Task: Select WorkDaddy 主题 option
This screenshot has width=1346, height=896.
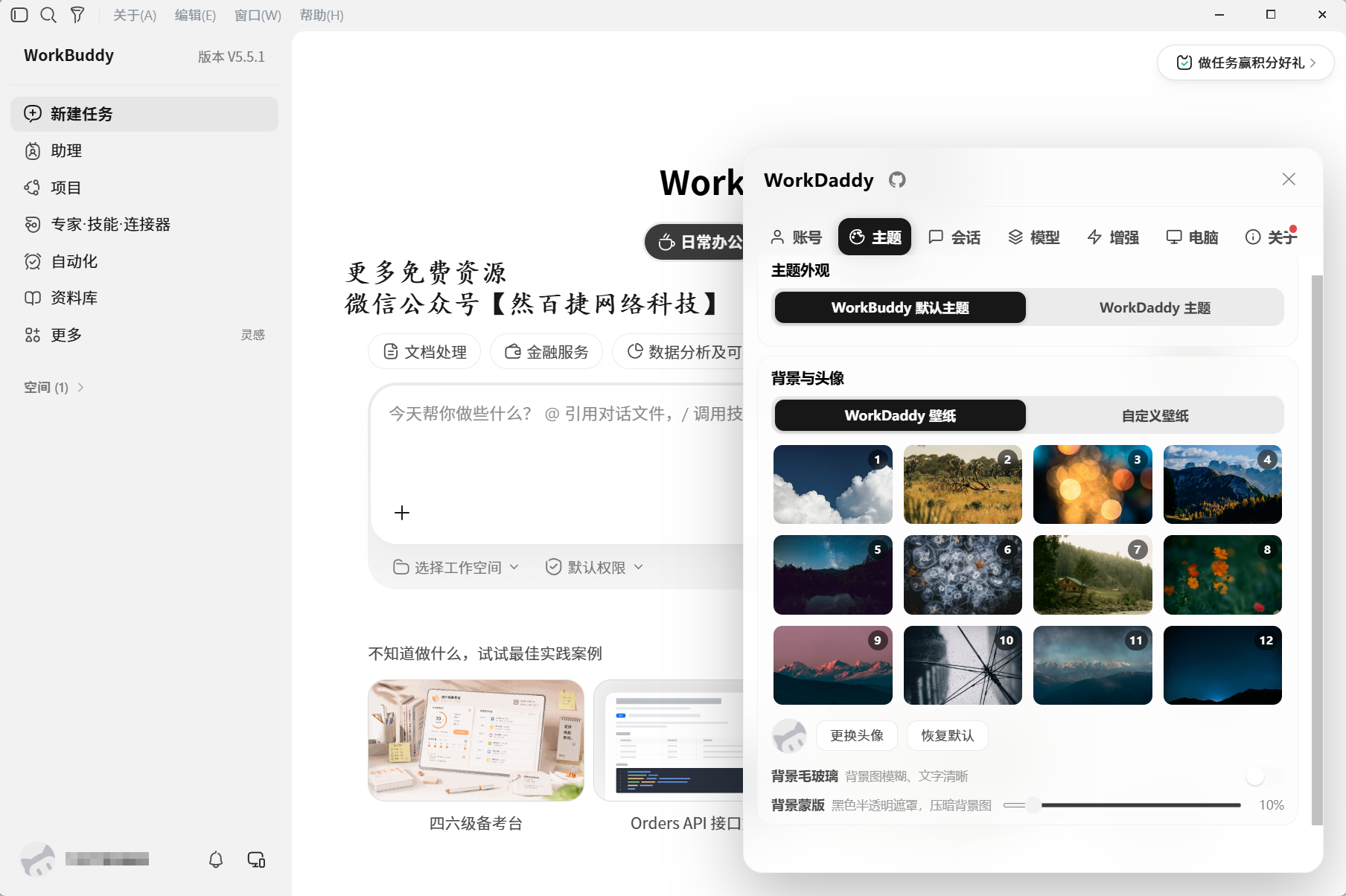Action: pos(1155,307)
